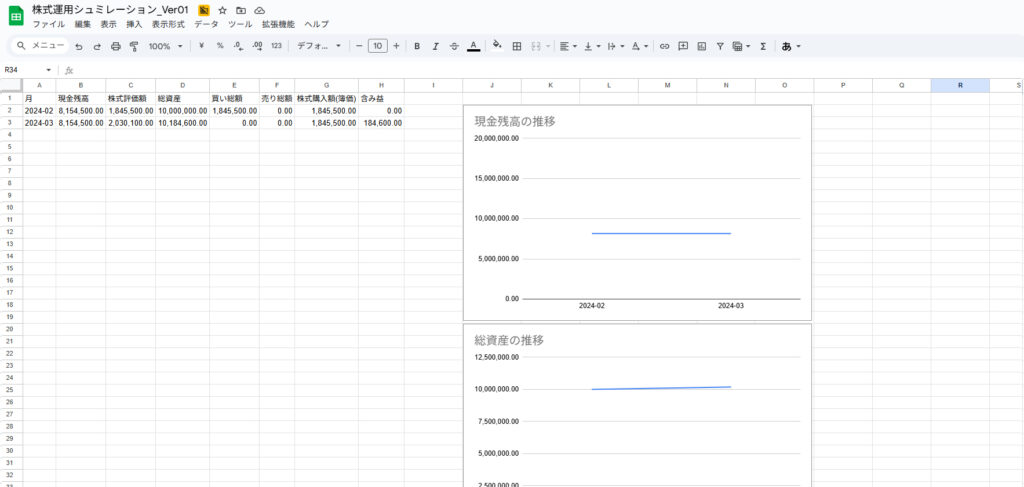The width and height of the screenshot is (1024, 487).
Task: Click the increase font size plus button
Action: pyautogui.click(x=396, y=46)
